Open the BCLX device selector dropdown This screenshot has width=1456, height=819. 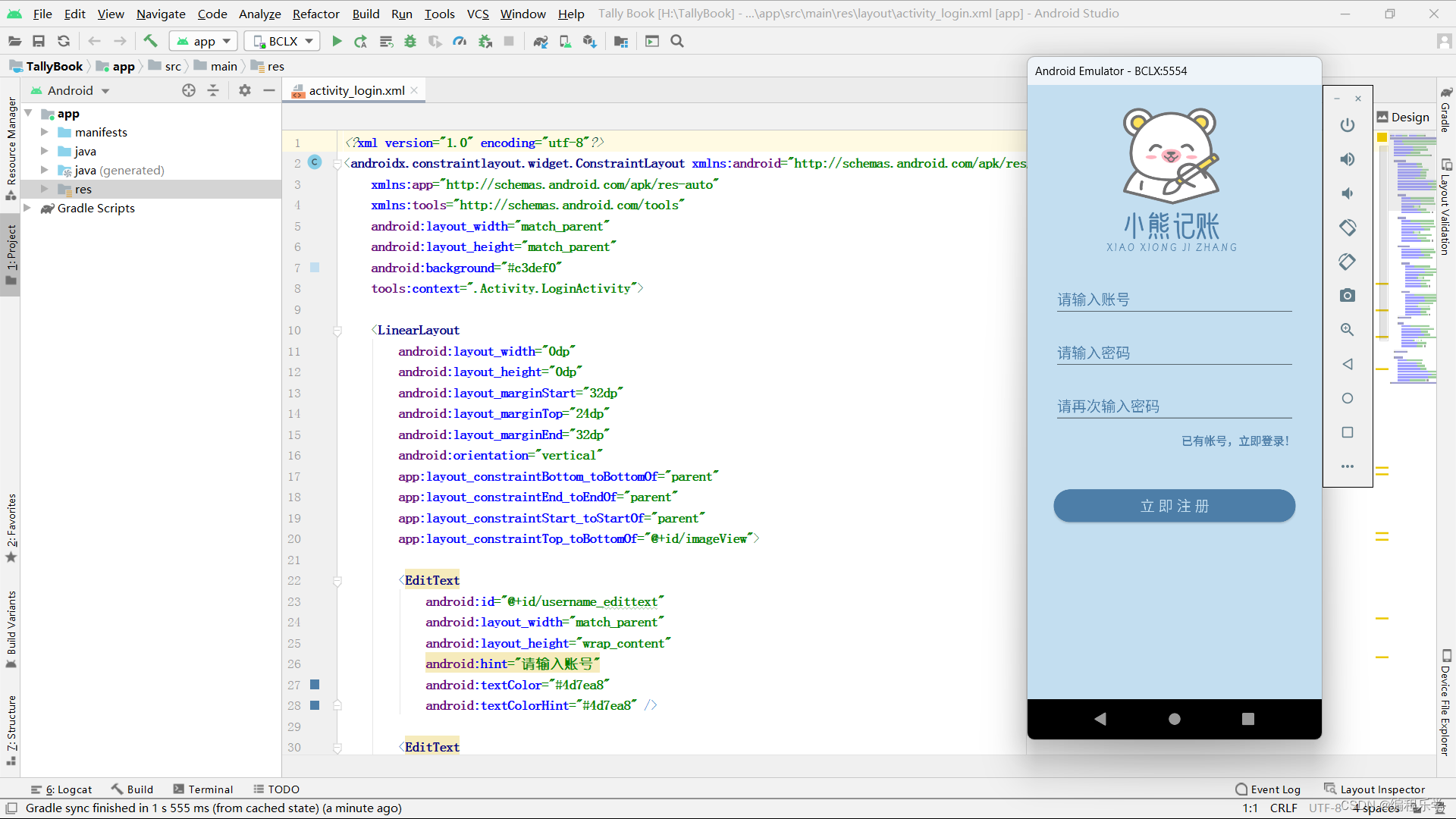point(281,41)
